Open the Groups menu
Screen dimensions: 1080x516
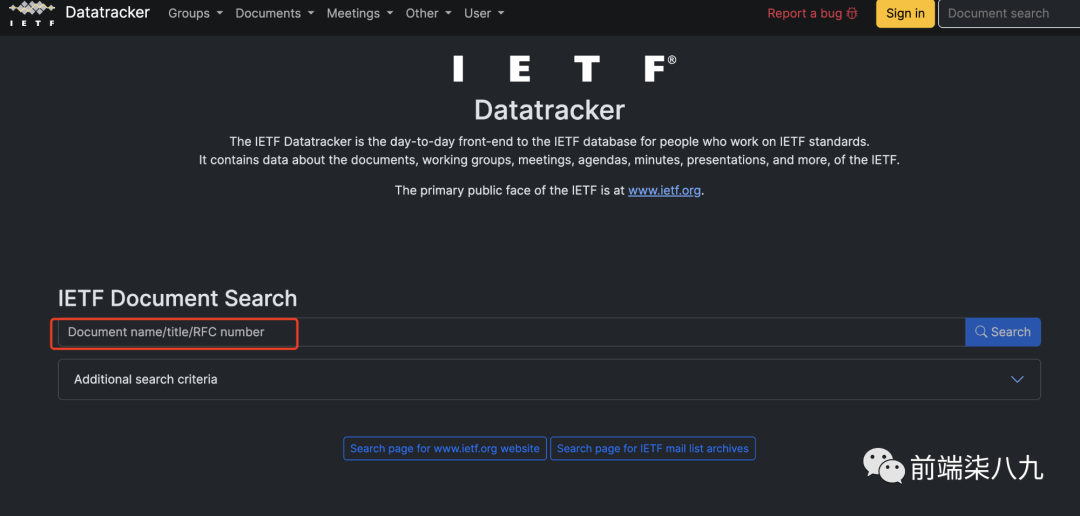pos(196,13)
